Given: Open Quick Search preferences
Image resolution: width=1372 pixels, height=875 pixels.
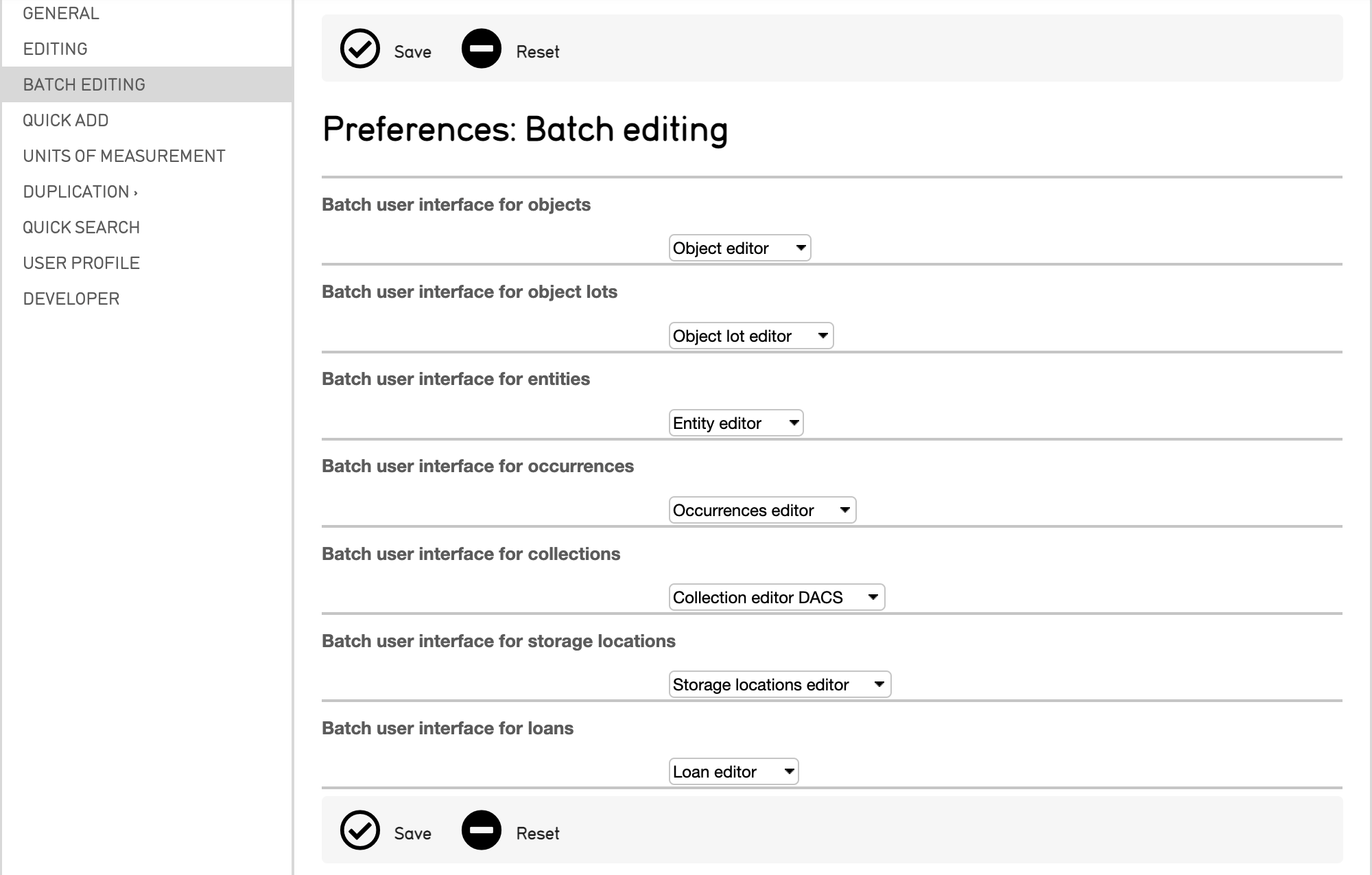Looking at the screenshot, I should (81, 228).
